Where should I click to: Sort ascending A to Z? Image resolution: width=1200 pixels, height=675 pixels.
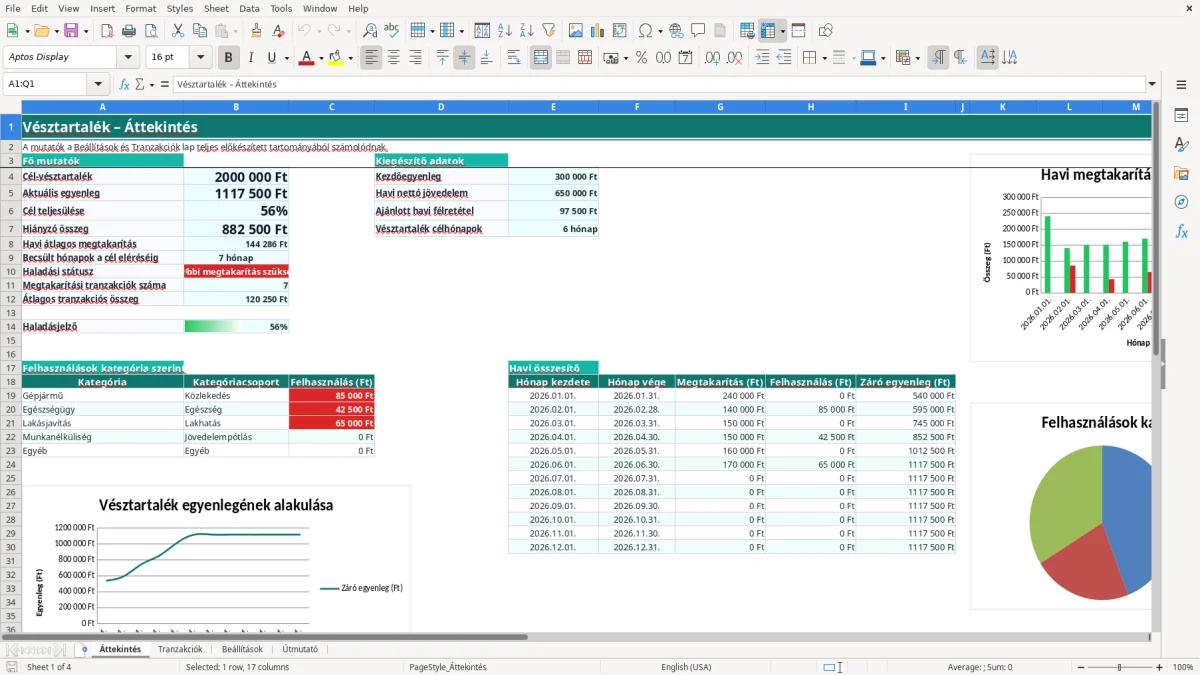pyautogui.click(x=504, y=31)
